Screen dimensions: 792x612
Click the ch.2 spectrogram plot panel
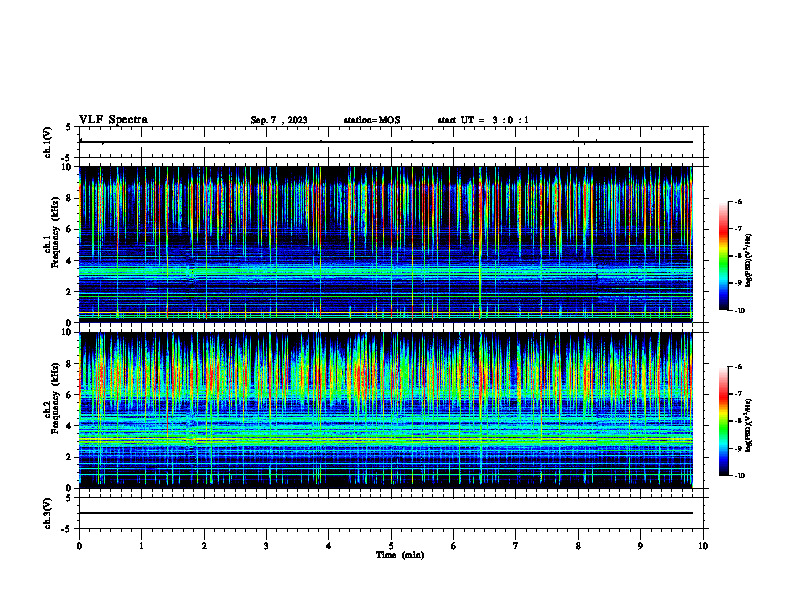pyautogui.click(x=386, y=410)
